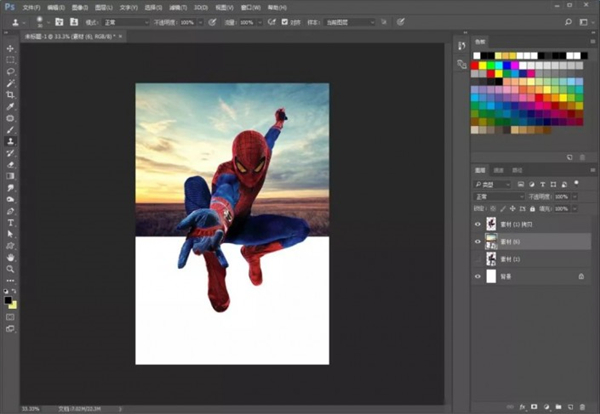600x414 pixels.
Task: Select the Move tool
Action: [x=10, y=48]
